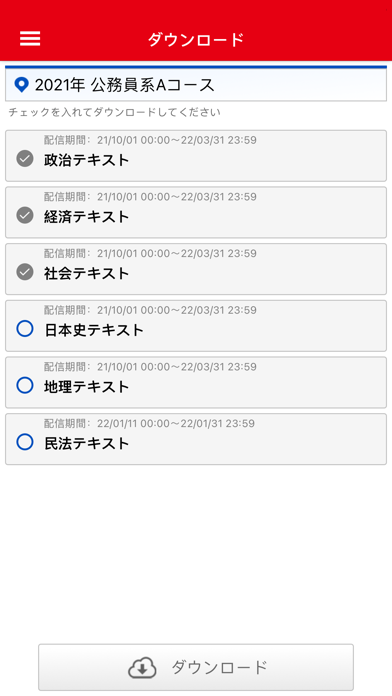392x696 pixels.
Task: Check the 日本史テキスト circle
Action: click(x=25, y=329)
